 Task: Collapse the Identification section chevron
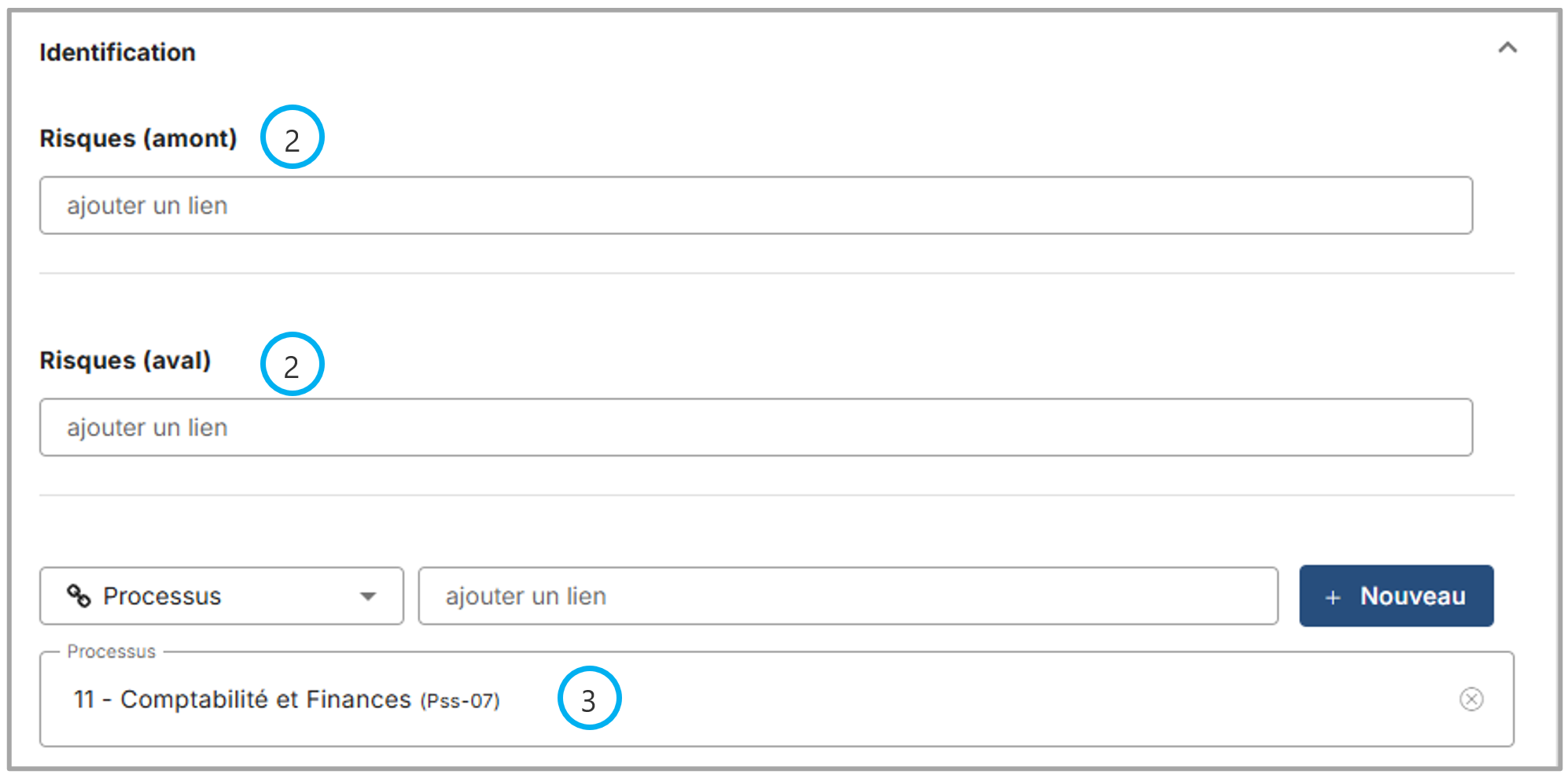coord(1507,49)
